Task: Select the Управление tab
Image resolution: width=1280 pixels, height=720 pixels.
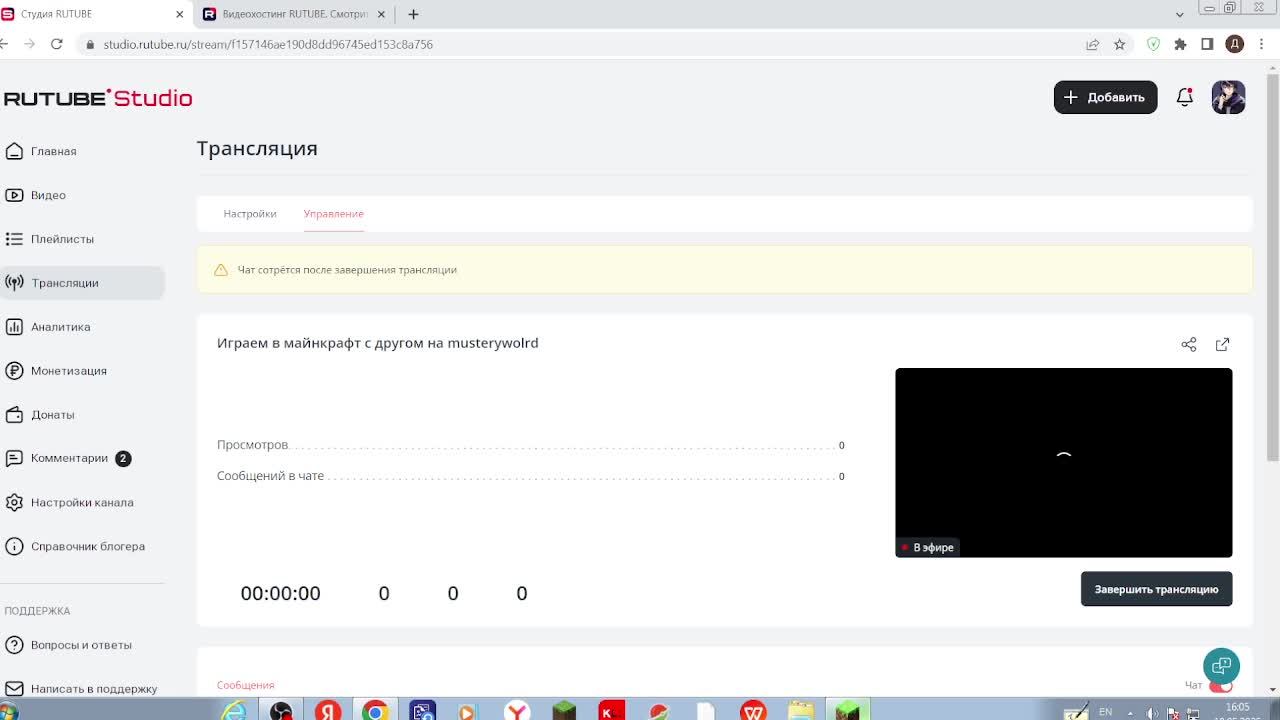Action: point(334,214)
